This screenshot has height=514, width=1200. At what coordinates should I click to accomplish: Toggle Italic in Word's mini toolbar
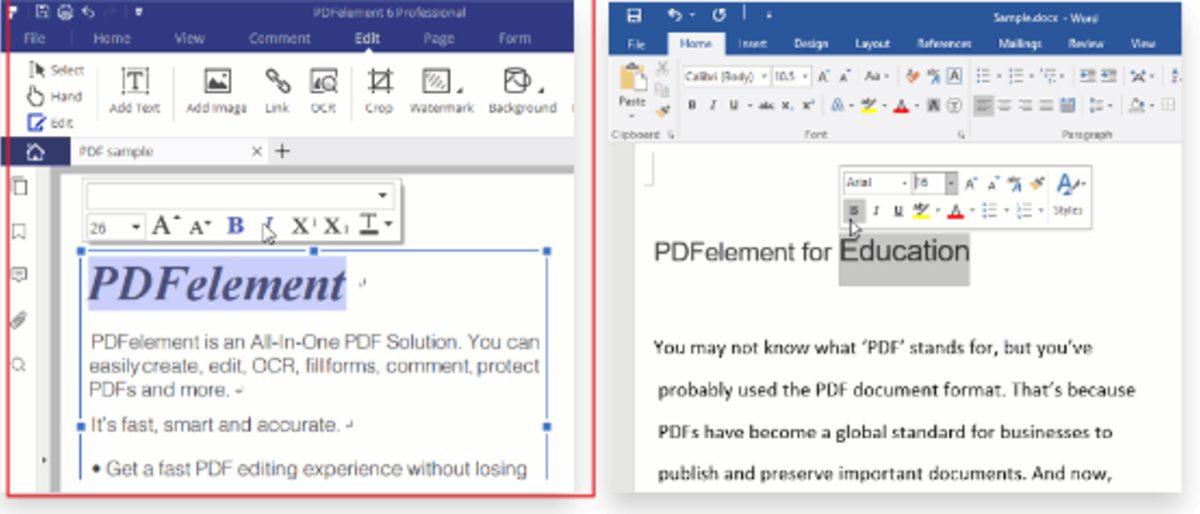pyautogui.click(x=875, y=210)
